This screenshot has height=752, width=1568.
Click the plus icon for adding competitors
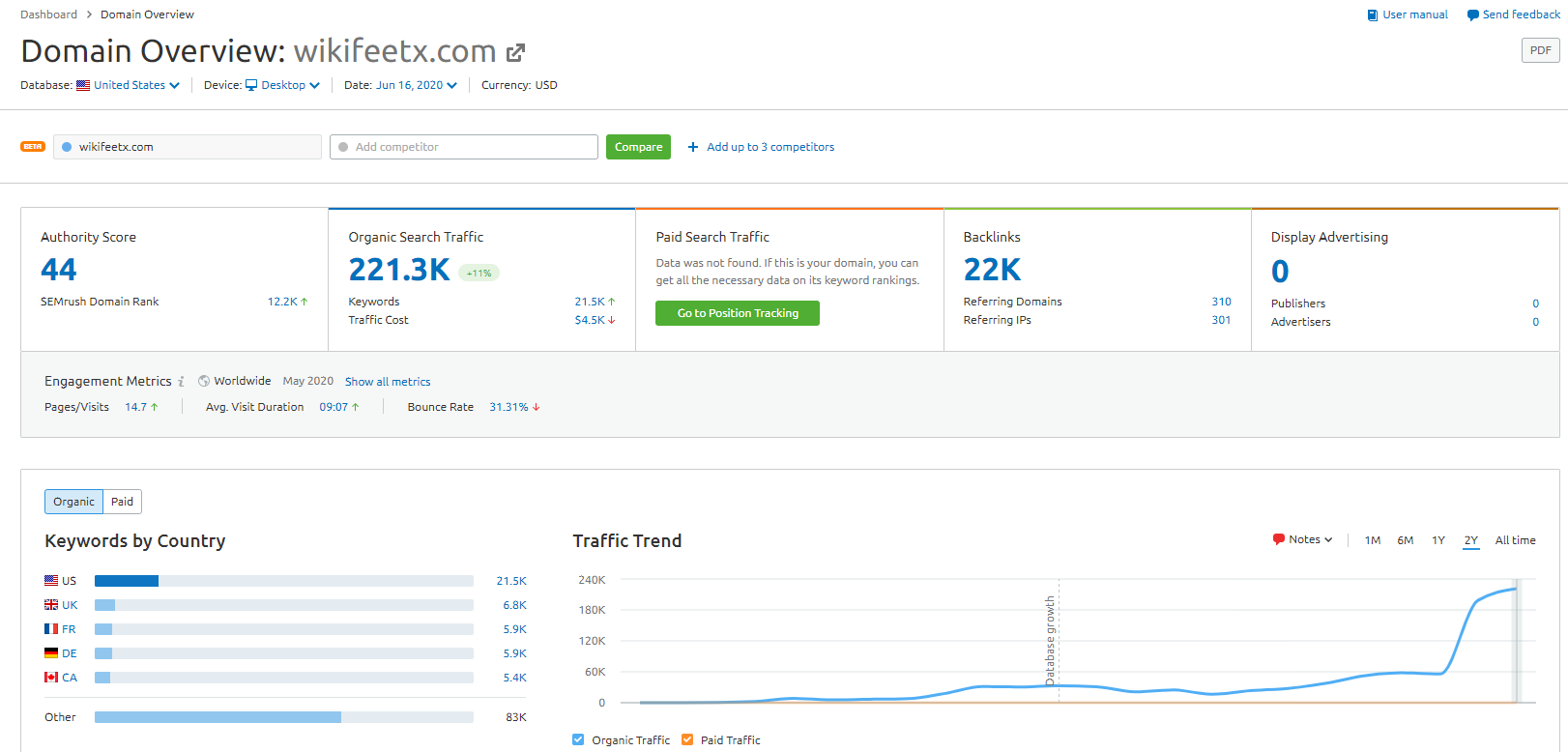[693, 147]
